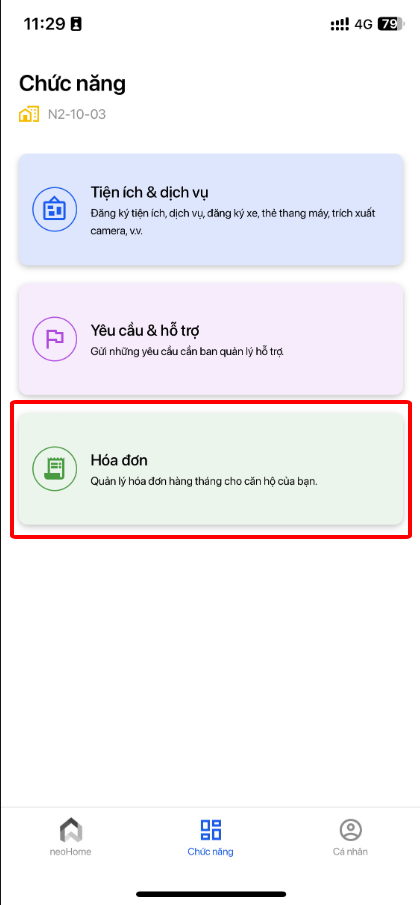This screenshot has height=905, width=420.
Task: Tap the apartment code N2-10-03
Action: coord(77,114)
